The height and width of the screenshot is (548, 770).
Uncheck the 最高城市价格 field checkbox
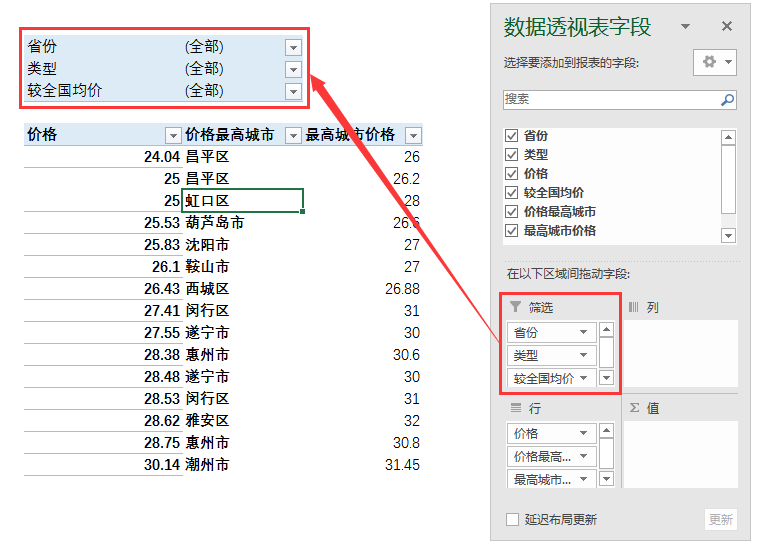coord(512,230)
